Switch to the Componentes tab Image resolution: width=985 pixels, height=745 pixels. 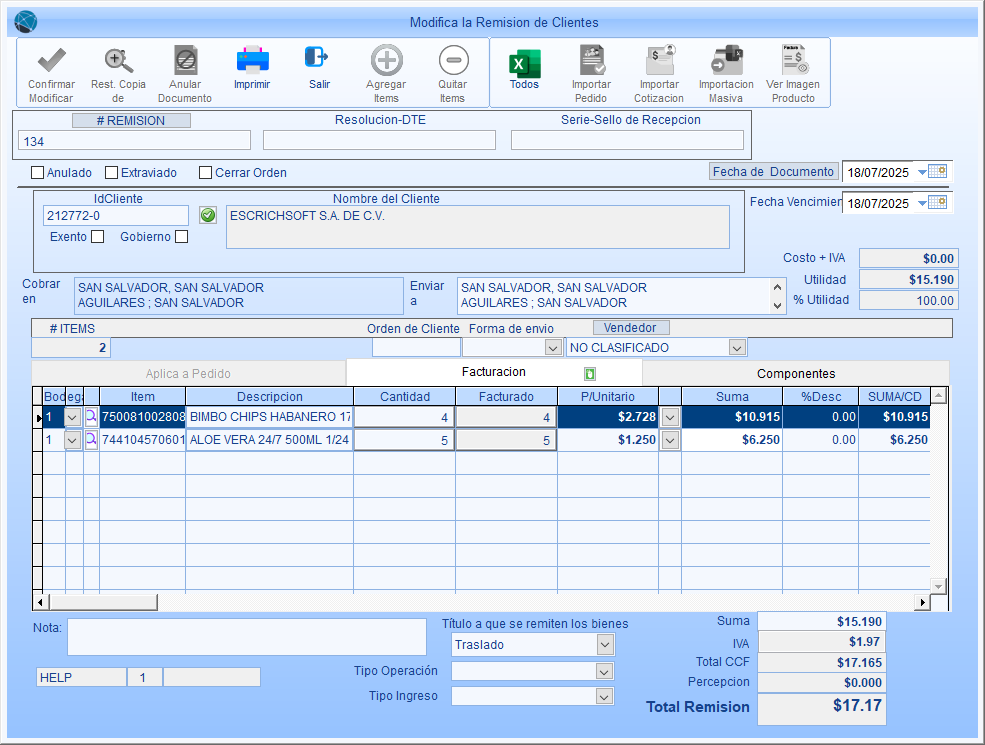pyautogui.click(x=795, y=373)
